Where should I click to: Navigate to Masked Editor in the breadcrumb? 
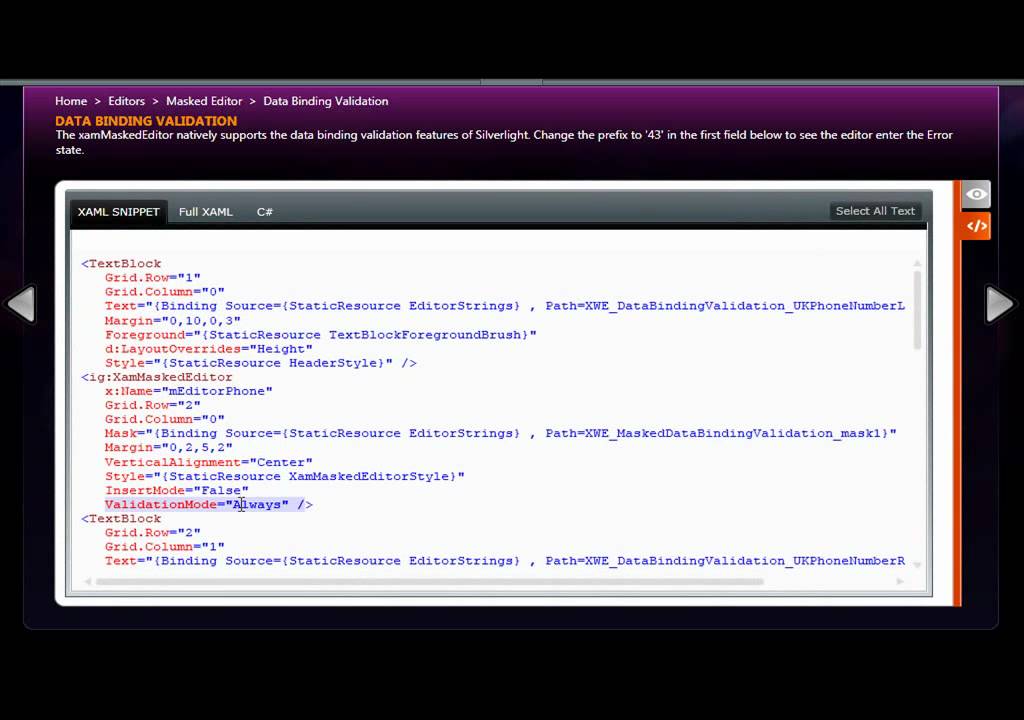(x=204, y=101)
